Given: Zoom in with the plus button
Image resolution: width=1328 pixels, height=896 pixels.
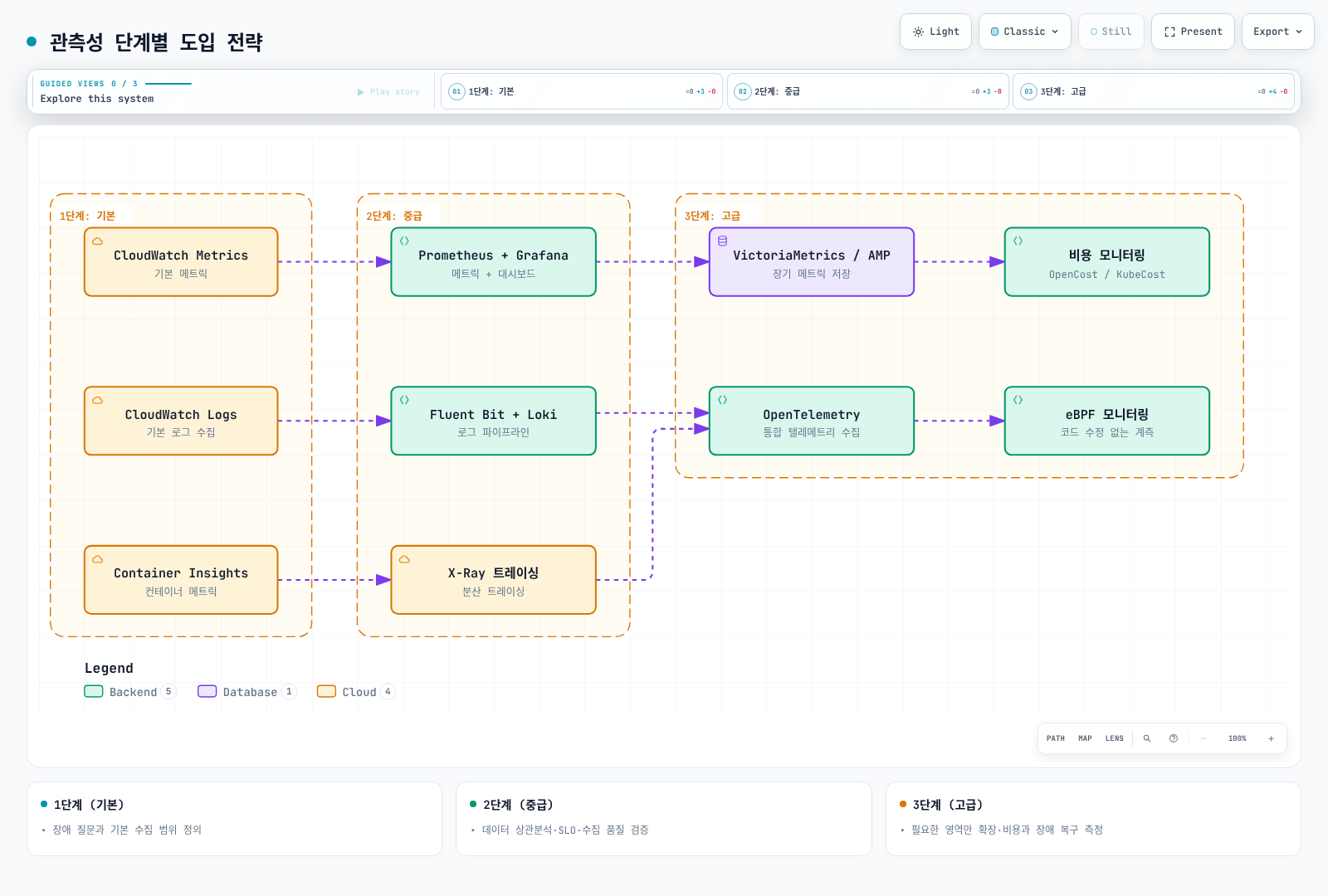Looking at the screenshot, I should pyautogui.click(x=1271, y=738).
